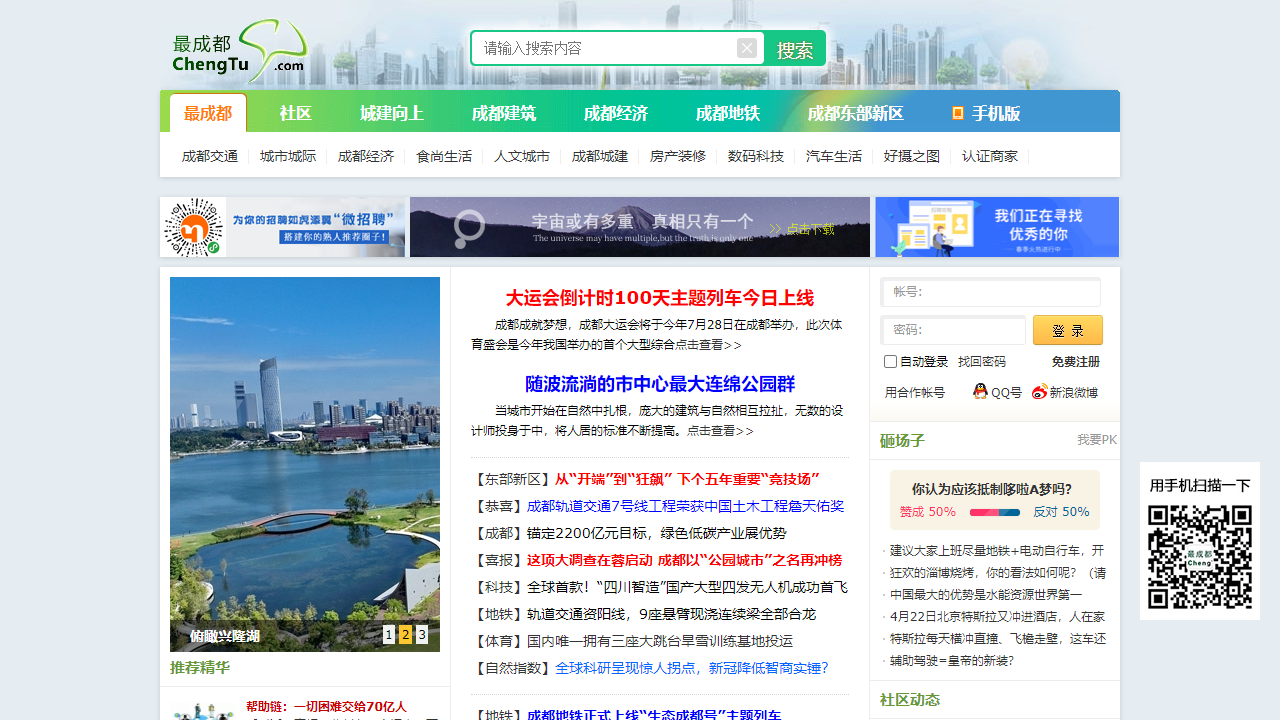This screenshot has height=720, width=1280.
Task: Click the green 搜索 button
Action: [x=795, y=49]
